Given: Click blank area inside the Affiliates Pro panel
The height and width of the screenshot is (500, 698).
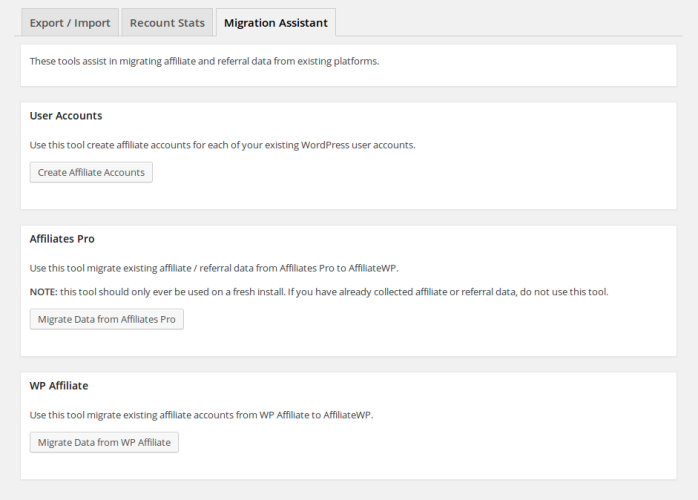Looking at the screenshot, I should 445,329.
